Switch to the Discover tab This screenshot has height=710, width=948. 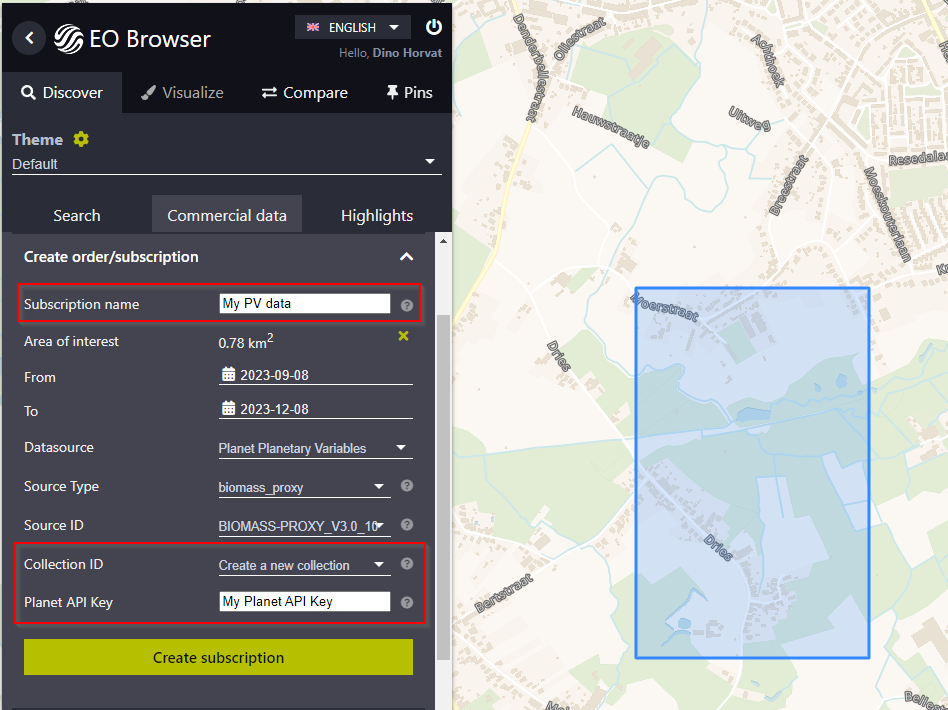click(62, 93)
